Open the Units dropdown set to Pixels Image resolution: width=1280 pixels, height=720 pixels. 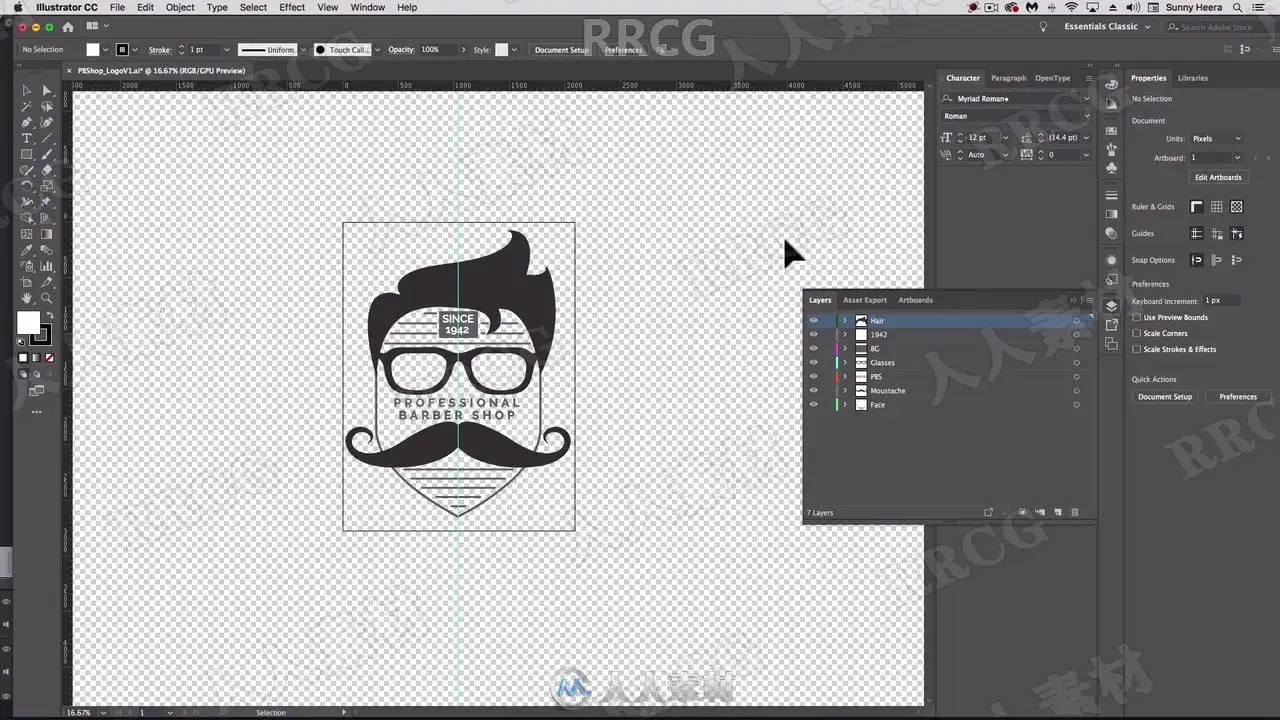1216,139
